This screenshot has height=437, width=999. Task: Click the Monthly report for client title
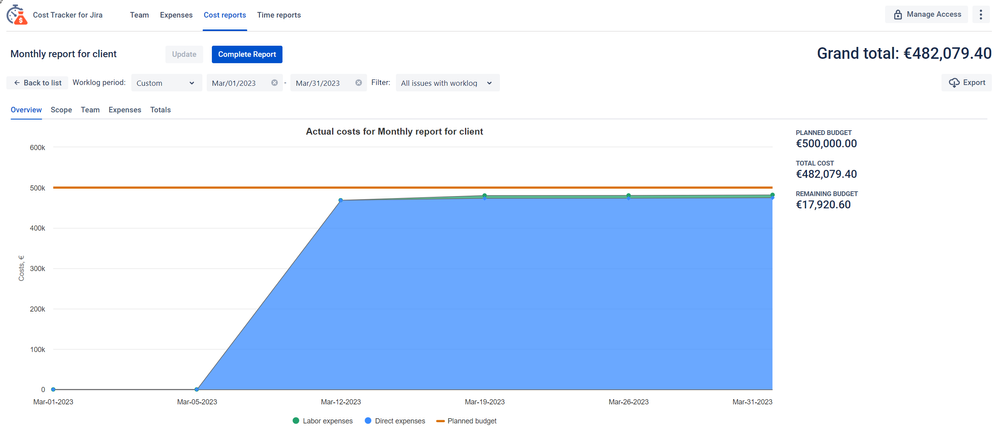[x=64, y=54]
